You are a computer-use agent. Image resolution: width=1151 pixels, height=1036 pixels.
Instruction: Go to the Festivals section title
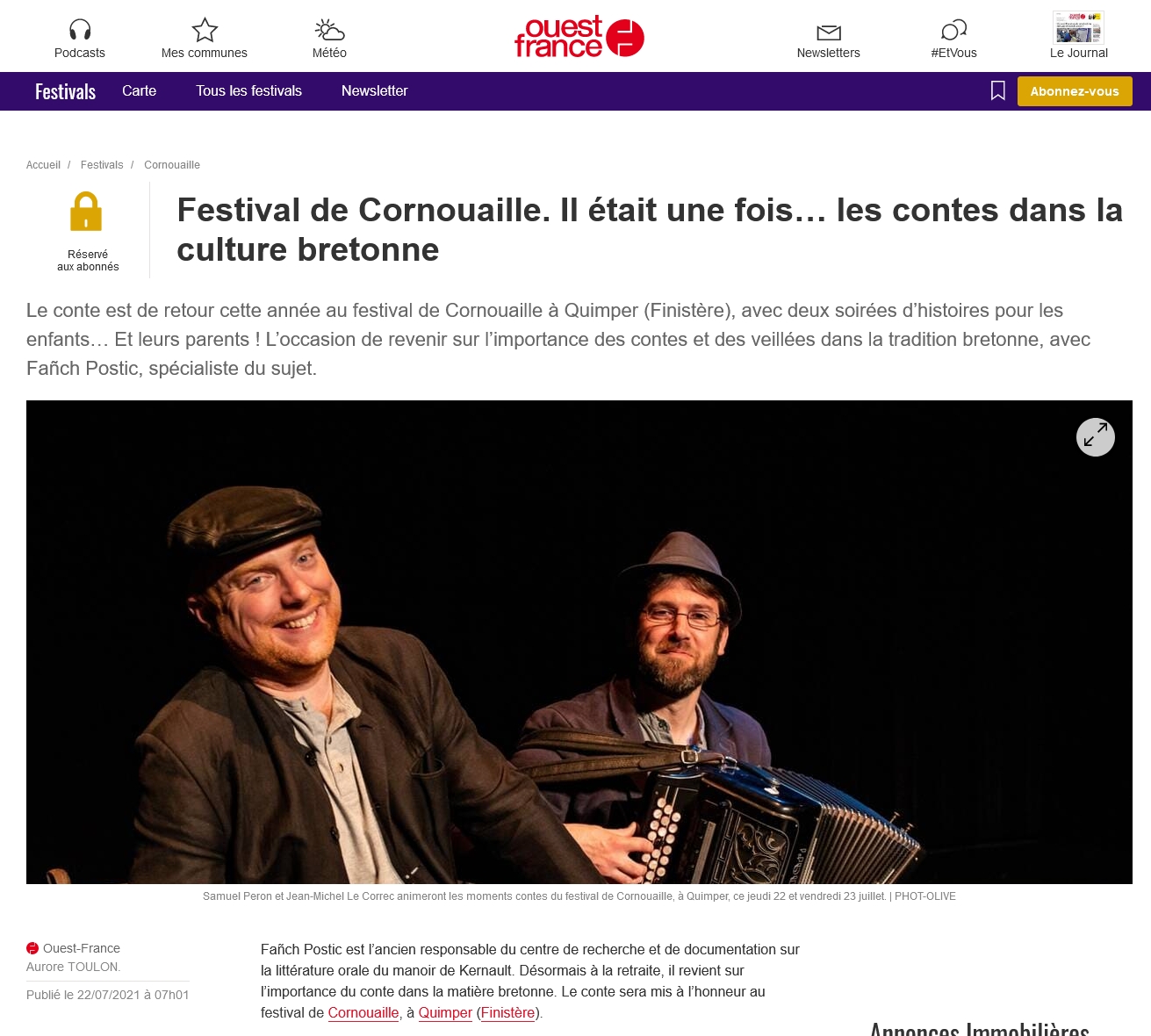pyautogui.click(x=65, y=91)
